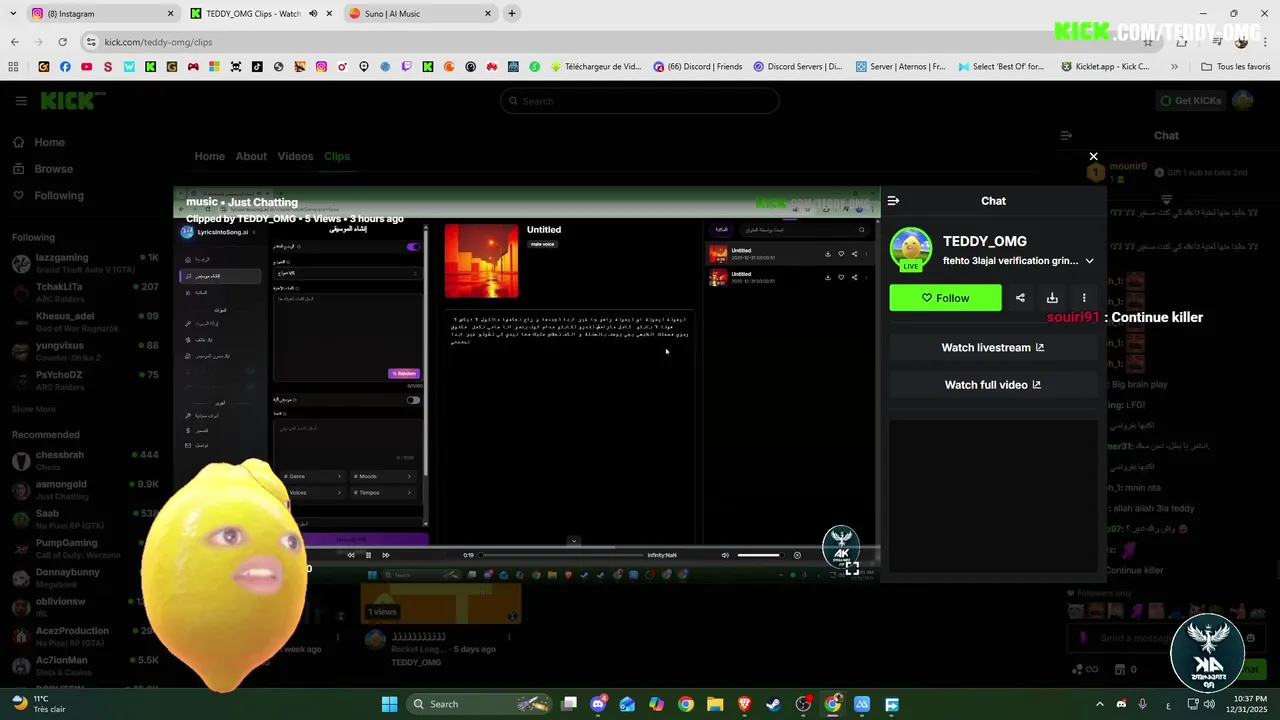Open Khesus_adel channel in sidebar

[85, 322]
